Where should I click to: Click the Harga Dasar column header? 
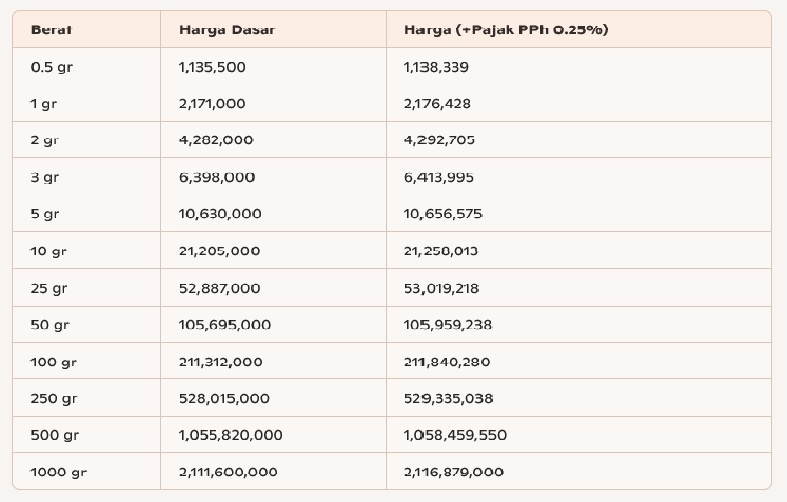click(x=227, y=30)
